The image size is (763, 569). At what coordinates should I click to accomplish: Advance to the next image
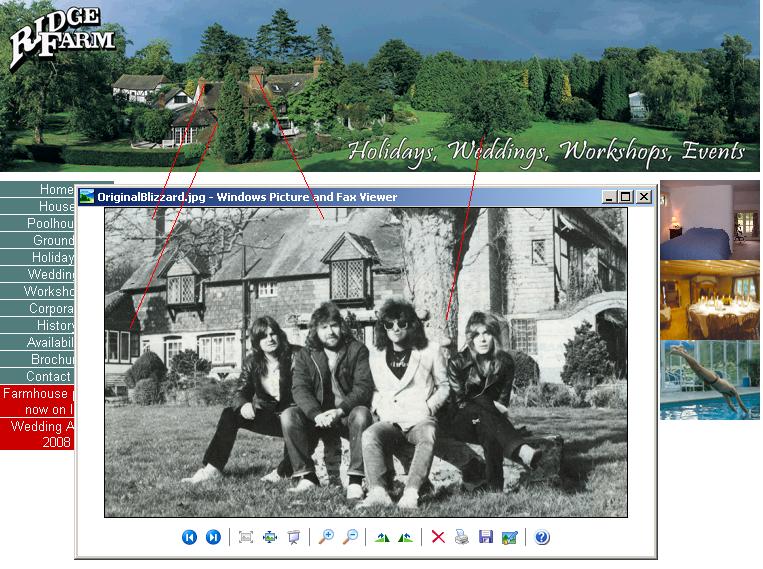[213, 538]
